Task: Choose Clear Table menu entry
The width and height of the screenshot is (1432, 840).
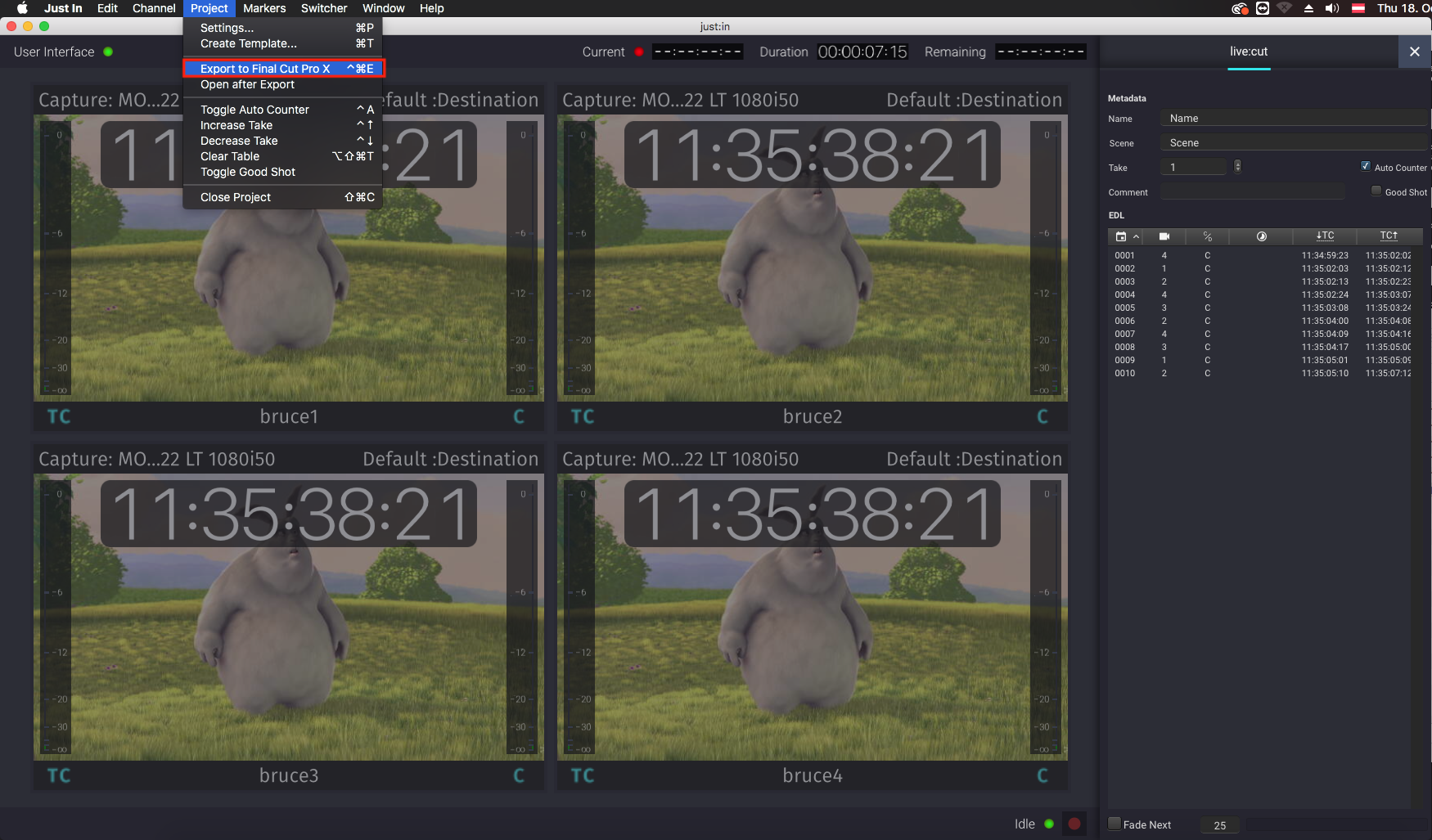Action: pyautogui.click(x=283, y=156)
